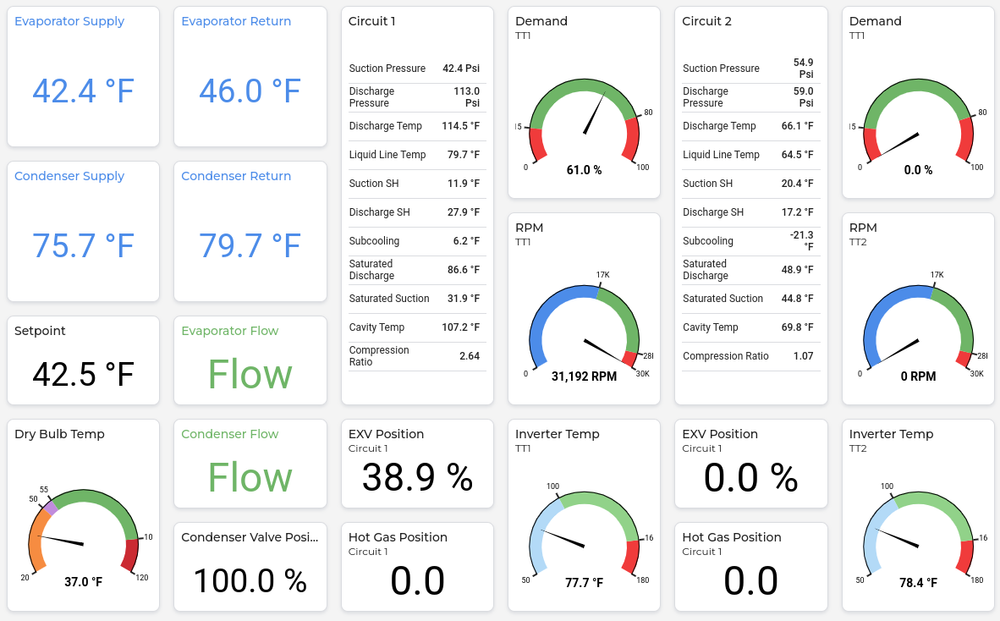
Task: Click the Inverter Temp TT2 gauge
Action: 918,536
